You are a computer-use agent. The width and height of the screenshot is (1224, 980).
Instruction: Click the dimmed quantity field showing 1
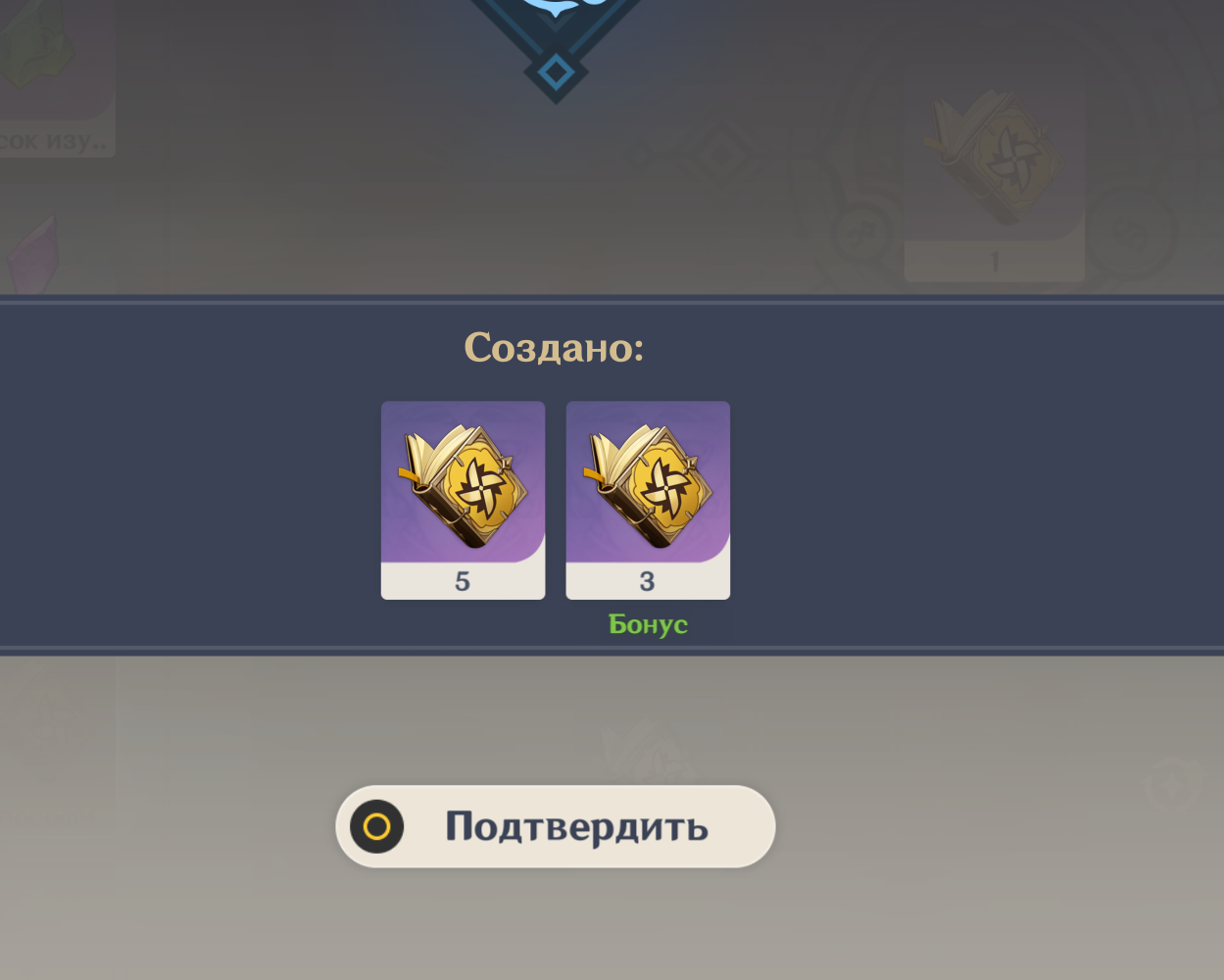(x=994, y=262)
